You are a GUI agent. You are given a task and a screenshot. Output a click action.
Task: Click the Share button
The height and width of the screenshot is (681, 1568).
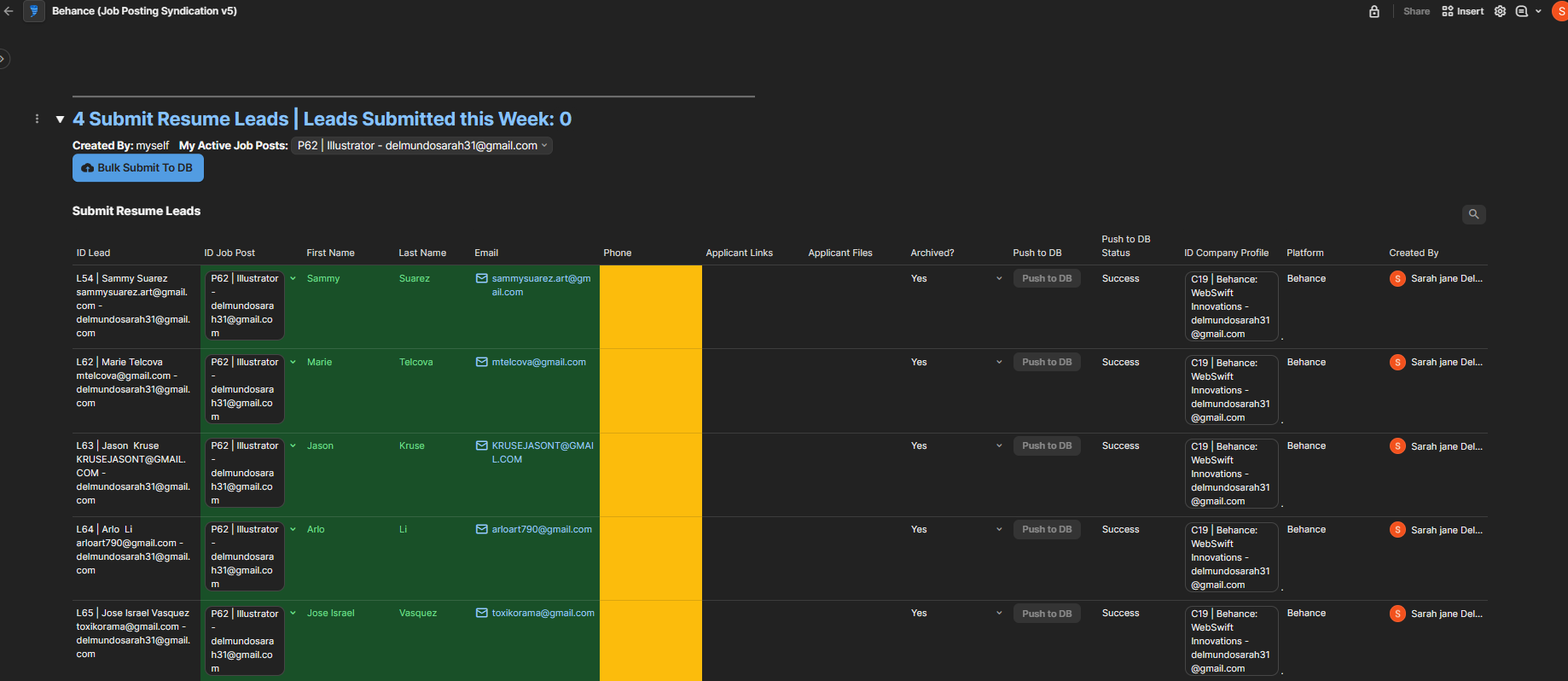(x=1416, y=11)
